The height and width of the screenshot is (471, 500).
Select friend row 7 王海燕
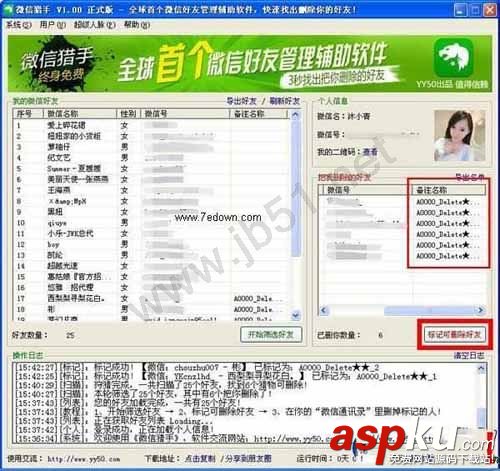(x=152, y=190)
